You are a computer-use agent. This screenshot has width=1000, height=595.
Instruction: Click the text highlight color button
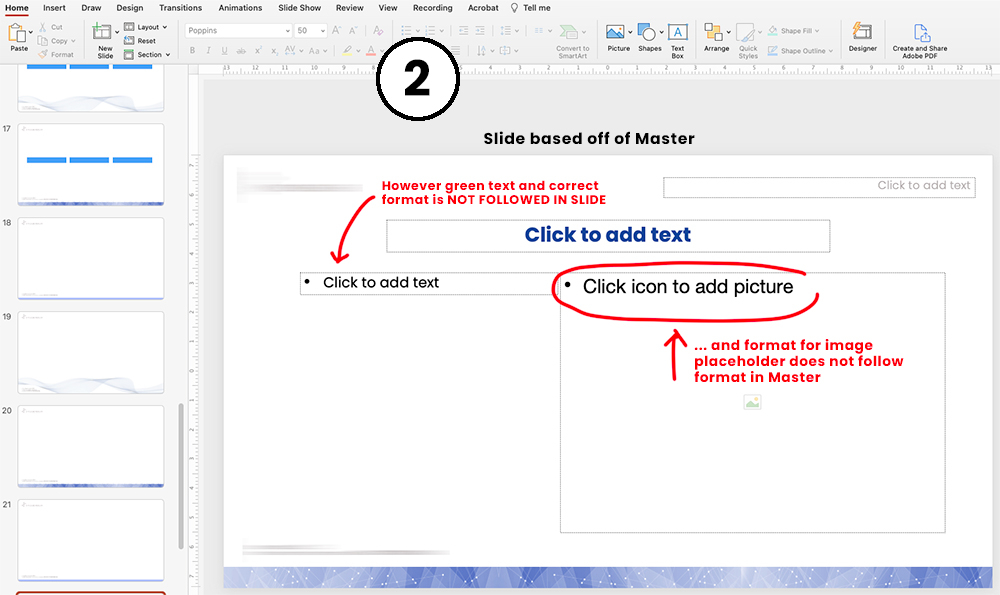(x=347, y=50)
